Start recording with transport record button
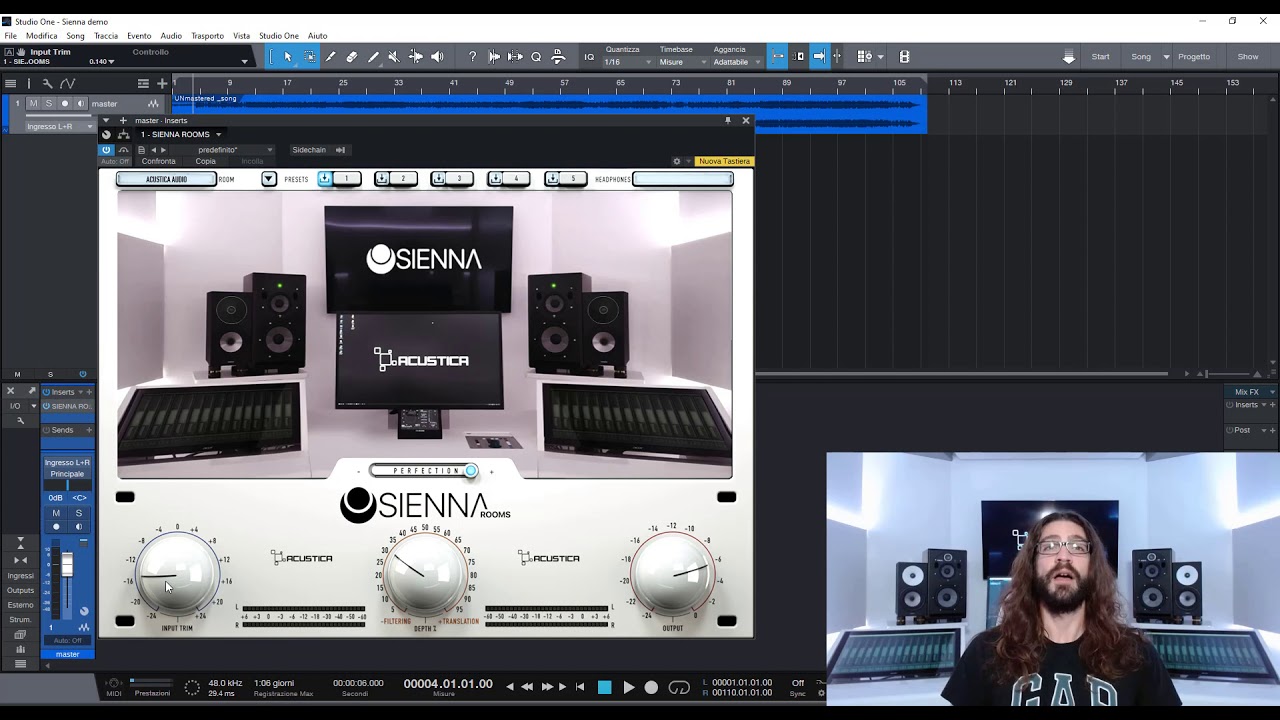 [x=651, y=687]
